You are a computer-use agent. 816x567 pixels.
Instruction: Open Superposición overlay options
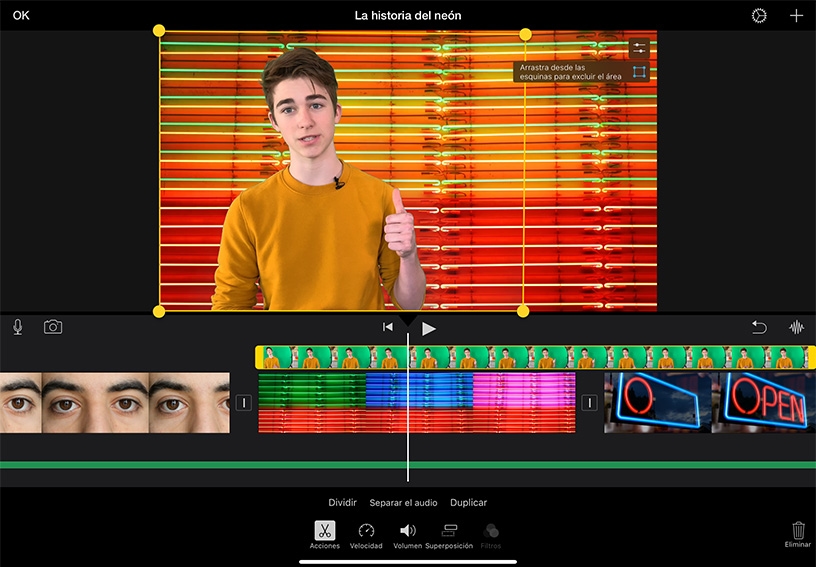[x=449, y=536]
